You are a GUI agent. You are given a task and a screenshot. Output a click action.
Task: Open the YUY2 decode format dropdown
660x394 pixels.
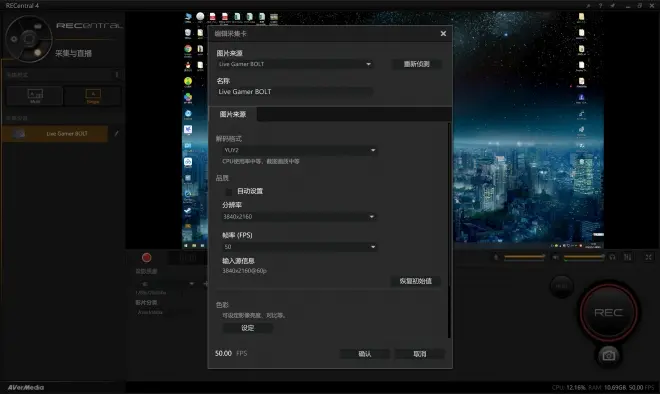(299, 150)
